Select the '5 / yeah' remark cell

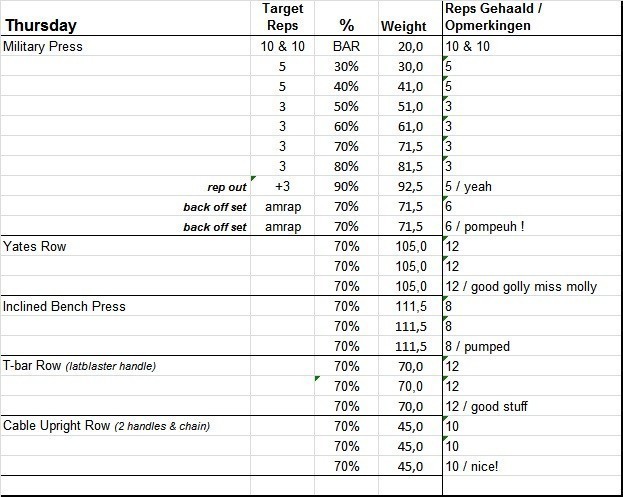469,186
